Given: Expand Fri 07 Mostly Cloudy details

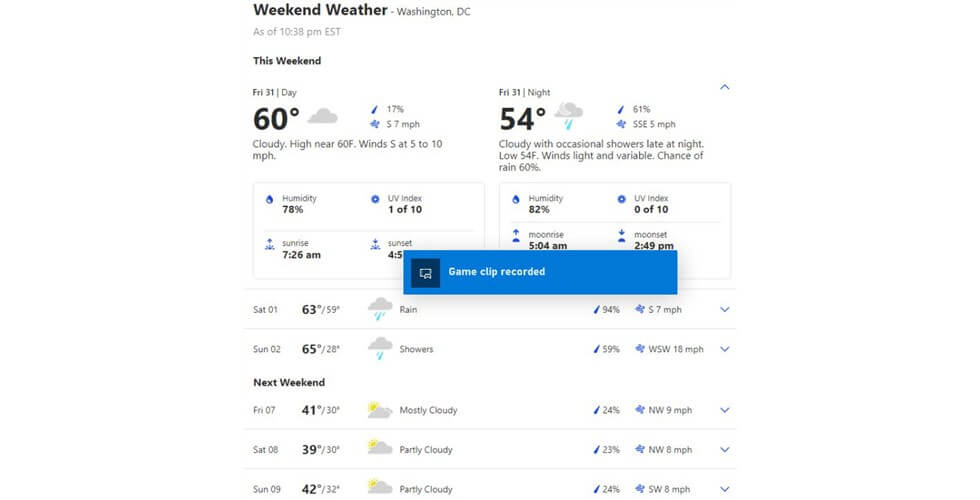Looking at the screenshot, I should pyautogui.click(x=724, y=410).
